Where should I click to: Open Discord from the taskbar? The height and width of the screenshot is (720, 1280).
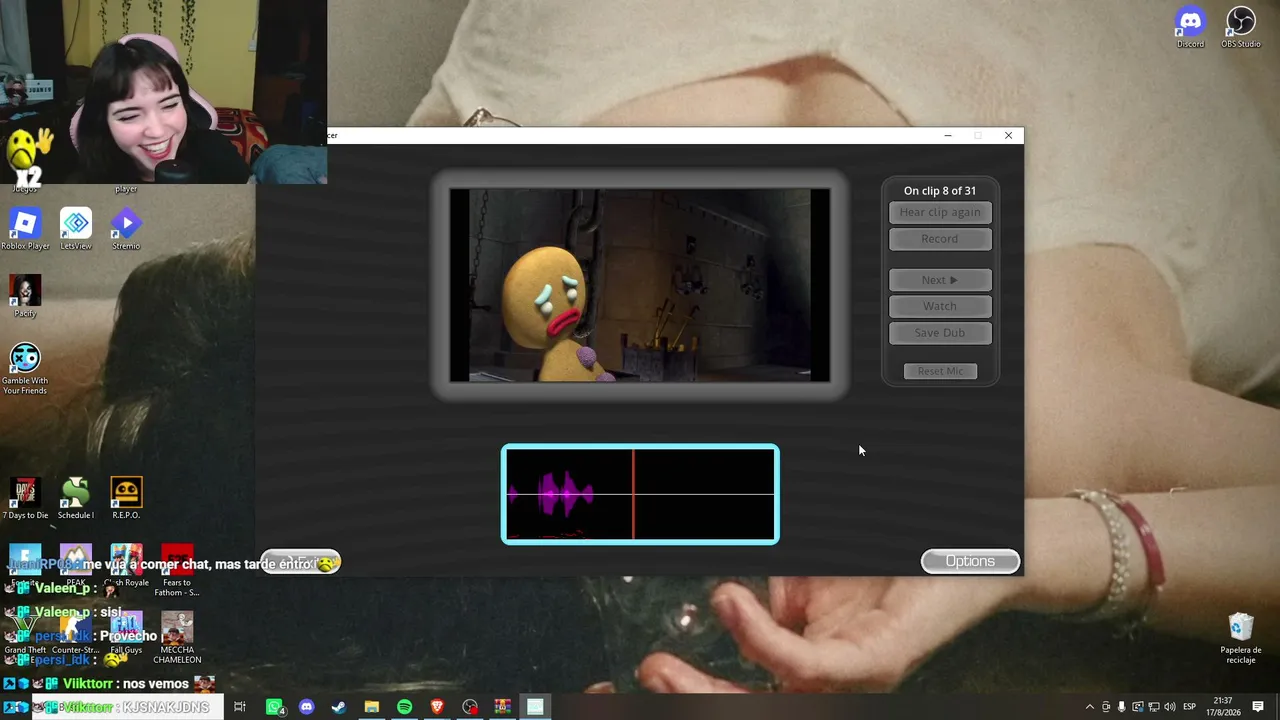tap(307, 707)
